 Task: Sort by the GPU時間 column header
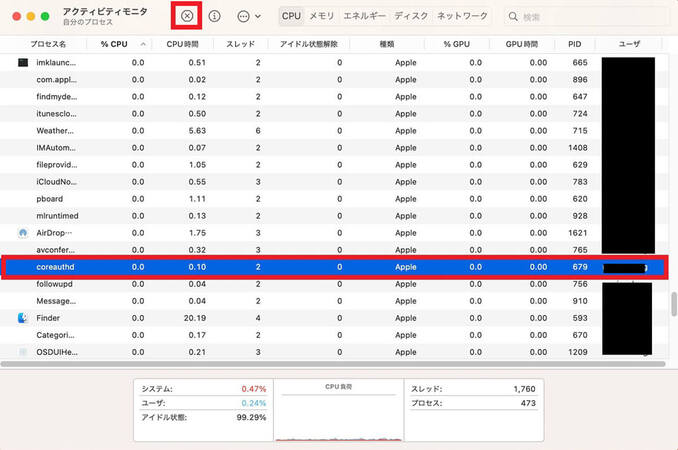point(521,44)
